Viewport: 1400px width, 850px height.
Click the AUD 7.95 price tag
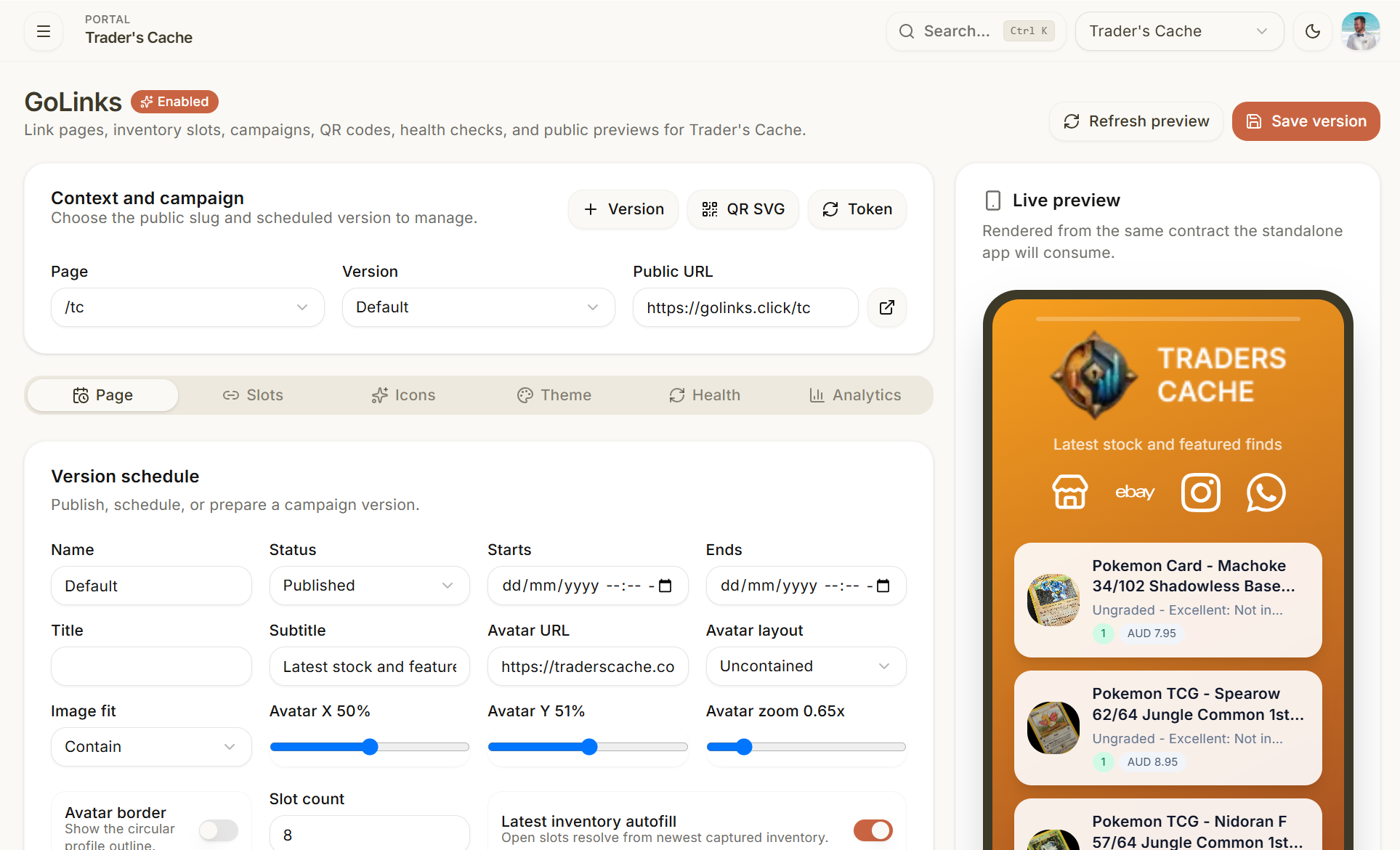point(1151,634)
